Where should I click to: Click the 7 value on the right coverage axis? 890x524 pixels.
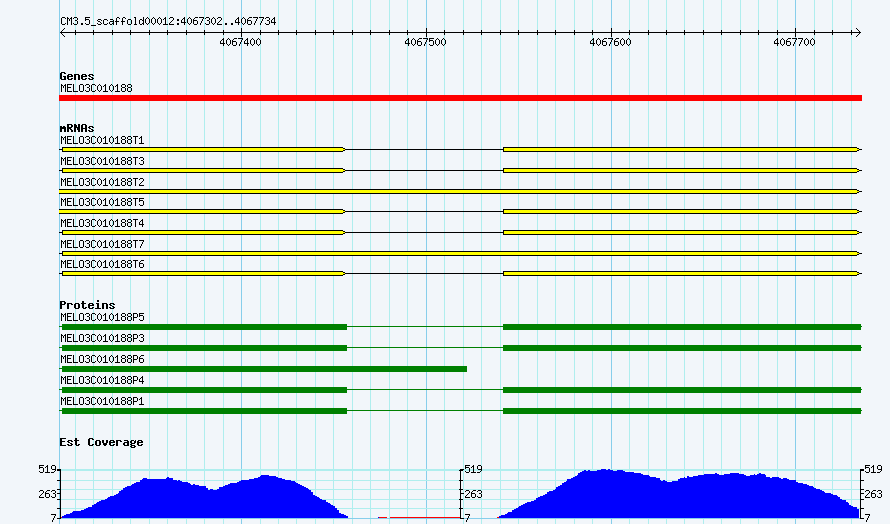click(x=867, y=518)
